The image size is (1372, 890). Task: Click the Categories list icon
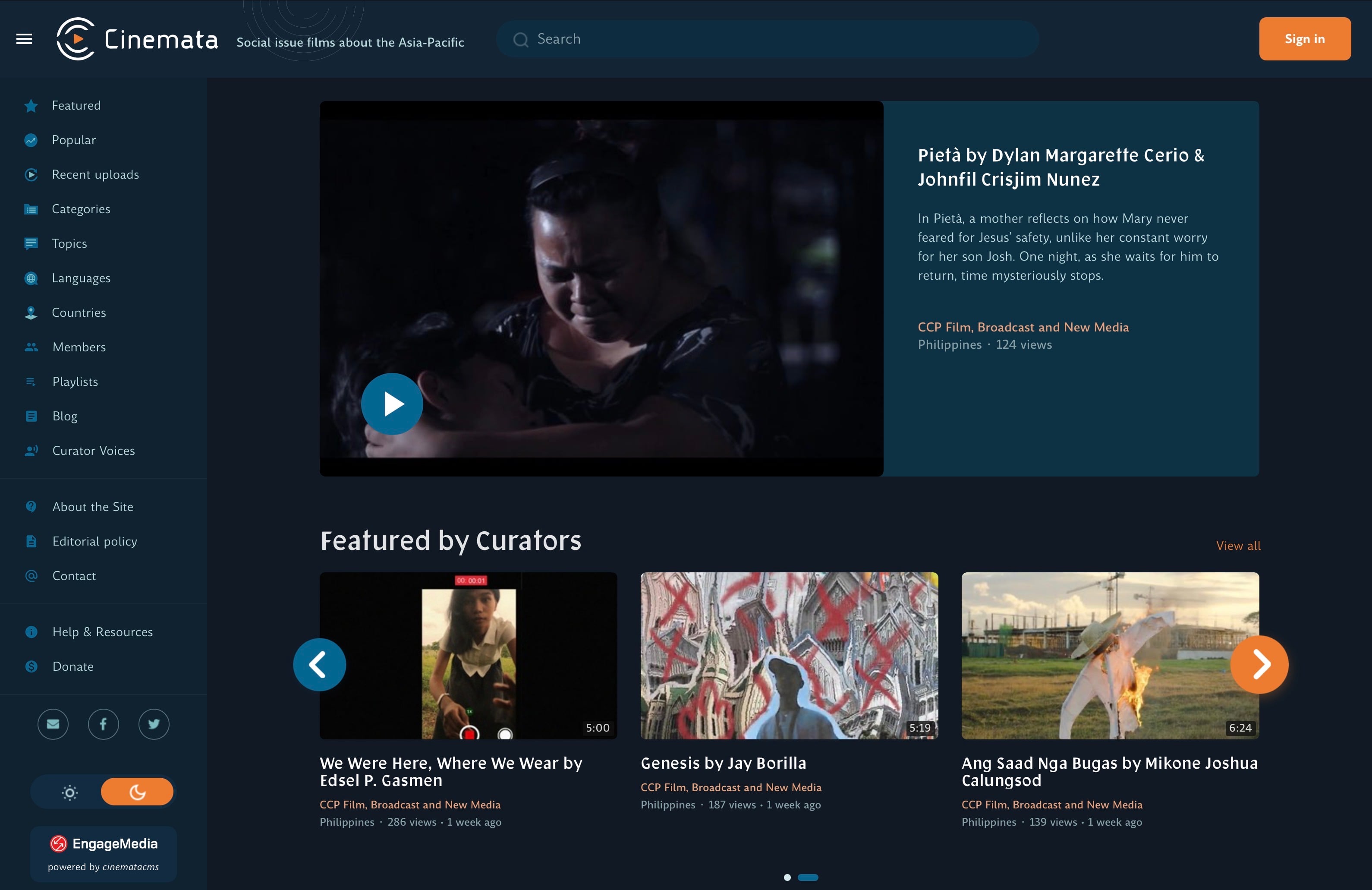coord(31,209)
